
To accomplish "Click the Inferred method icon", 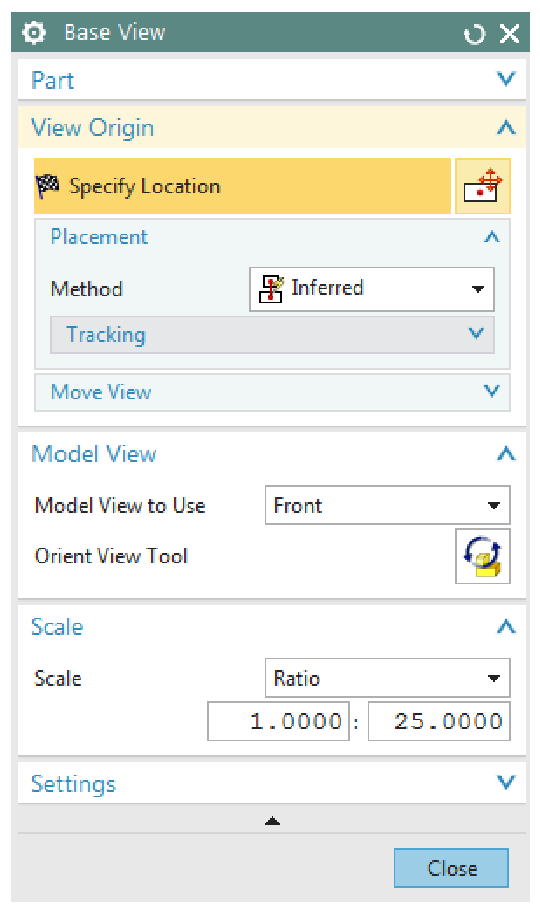I will (271, 289).
